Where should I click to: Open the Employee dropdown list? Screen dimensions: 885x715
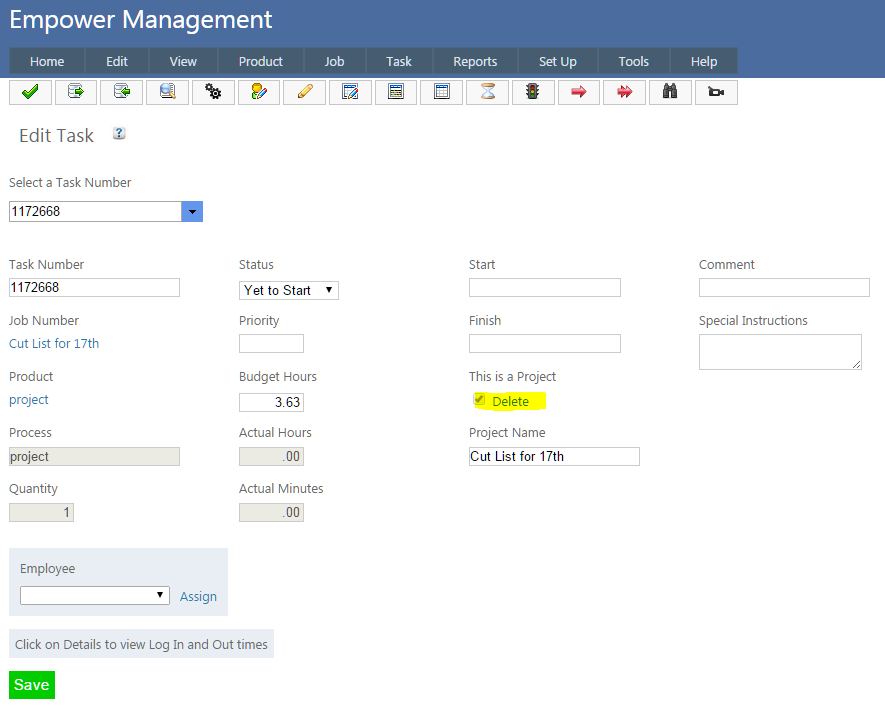pos(95,595)
